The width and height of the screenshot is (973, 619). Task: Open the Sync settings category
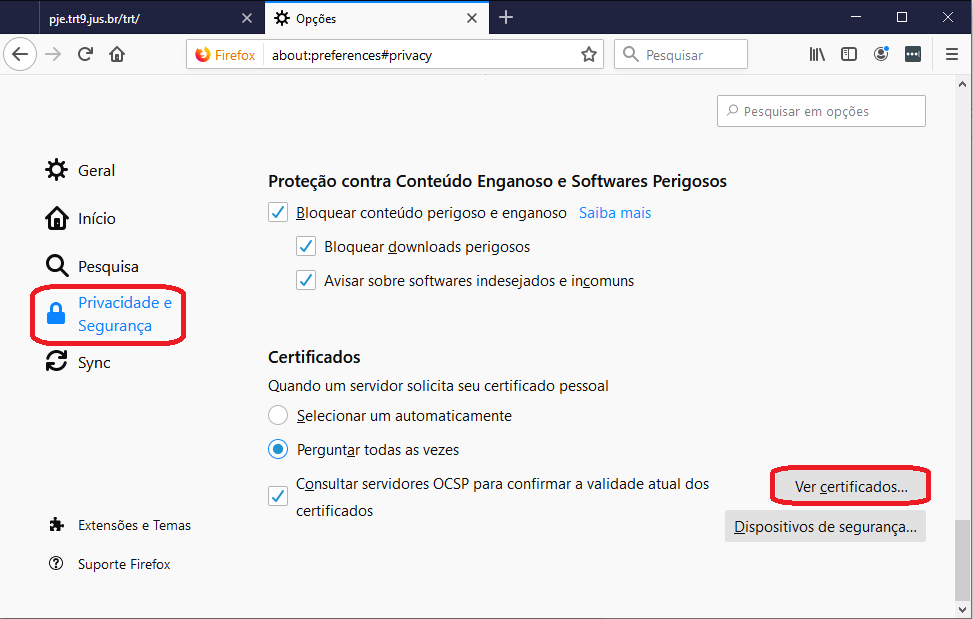coord(78,362)
